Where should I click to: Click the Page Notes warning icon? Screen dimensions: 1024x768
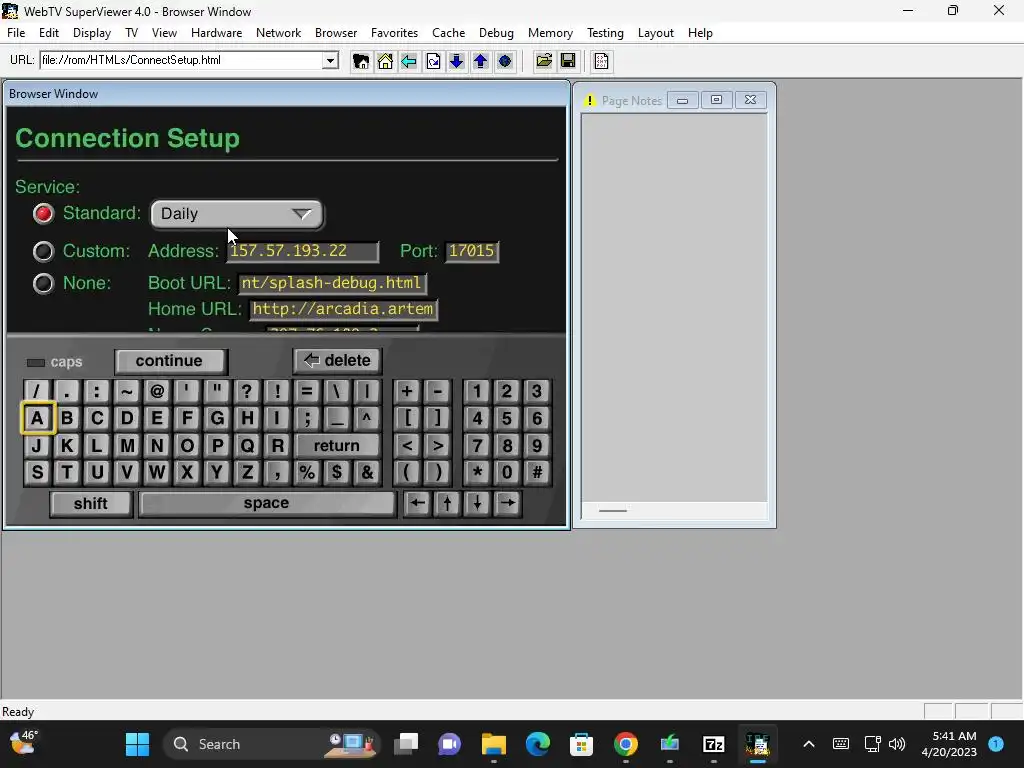[x=590, y=101]
